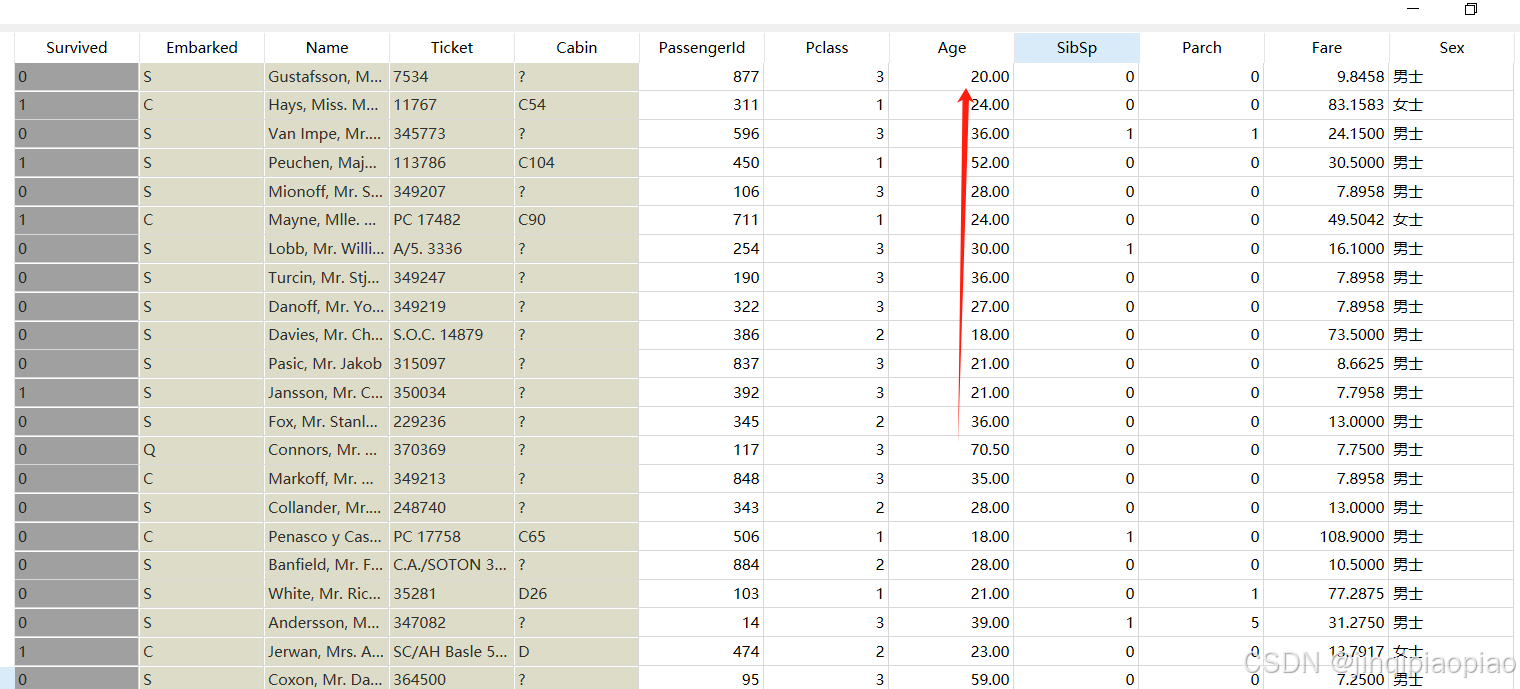Click the Ticket column header

pyautogui.click(x=452, y=47)
